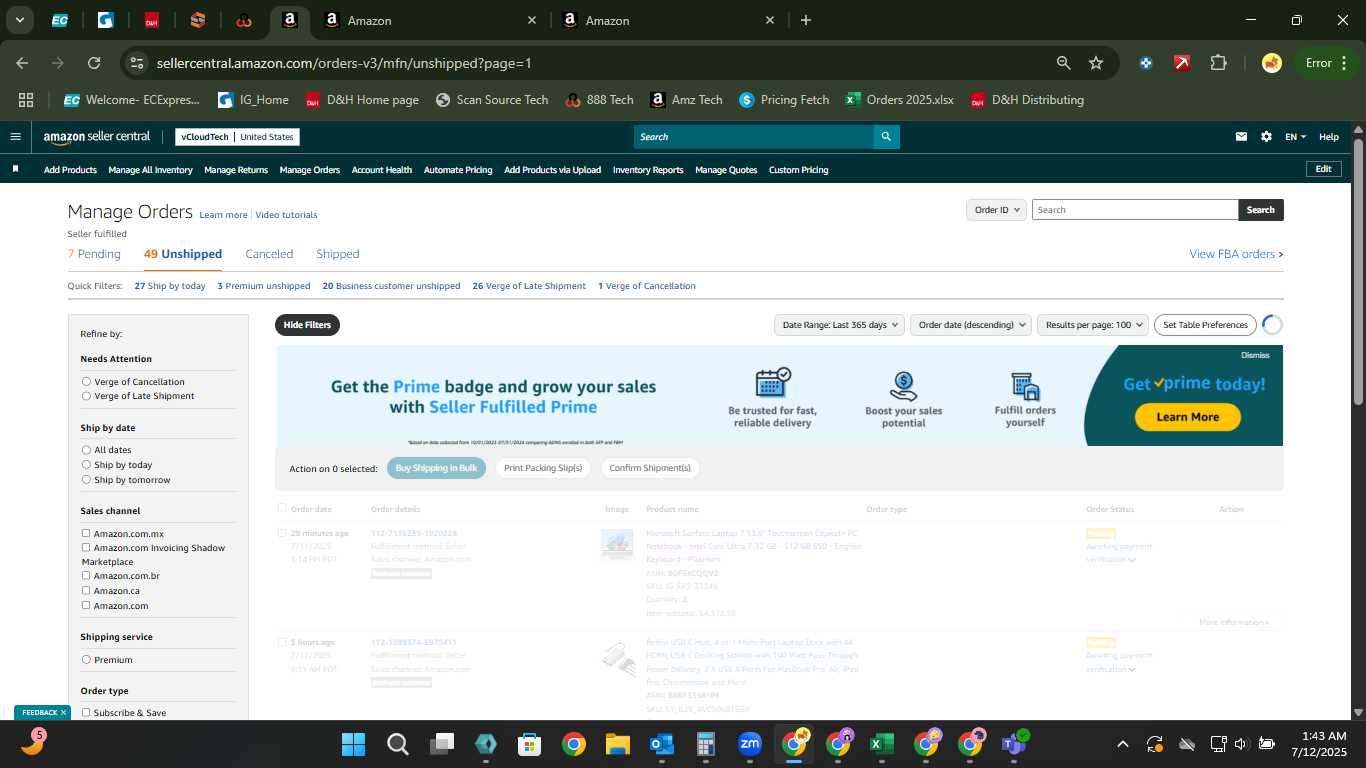Select Ship by tomorrow radio button
The height and width of the screenshot is (768, 1366).
[x=86, y=480]
